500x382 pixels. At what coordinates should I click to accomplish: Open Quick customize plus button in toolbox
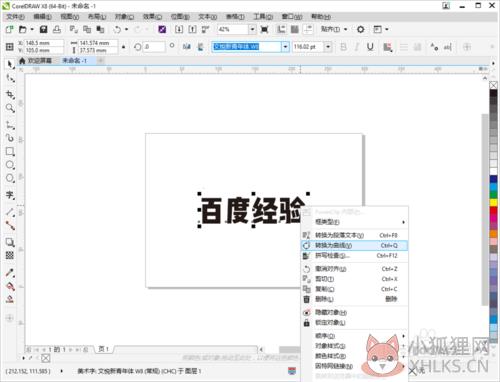(x=9, y=318)
